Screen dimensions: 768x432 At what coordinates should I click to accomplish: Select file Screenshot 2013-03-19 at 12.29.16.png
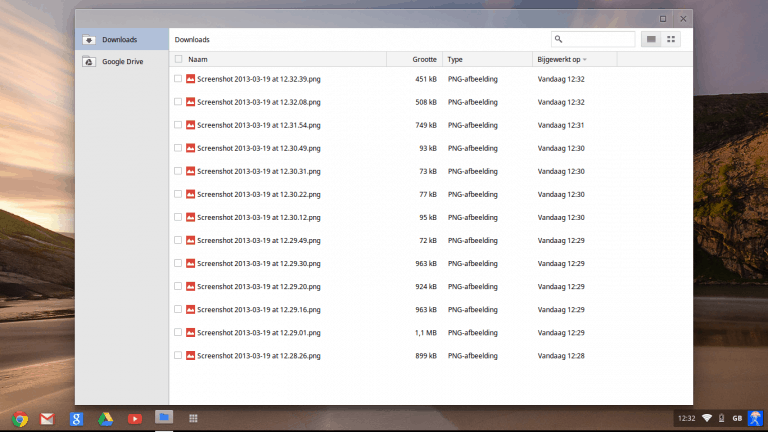coord(259,310)
